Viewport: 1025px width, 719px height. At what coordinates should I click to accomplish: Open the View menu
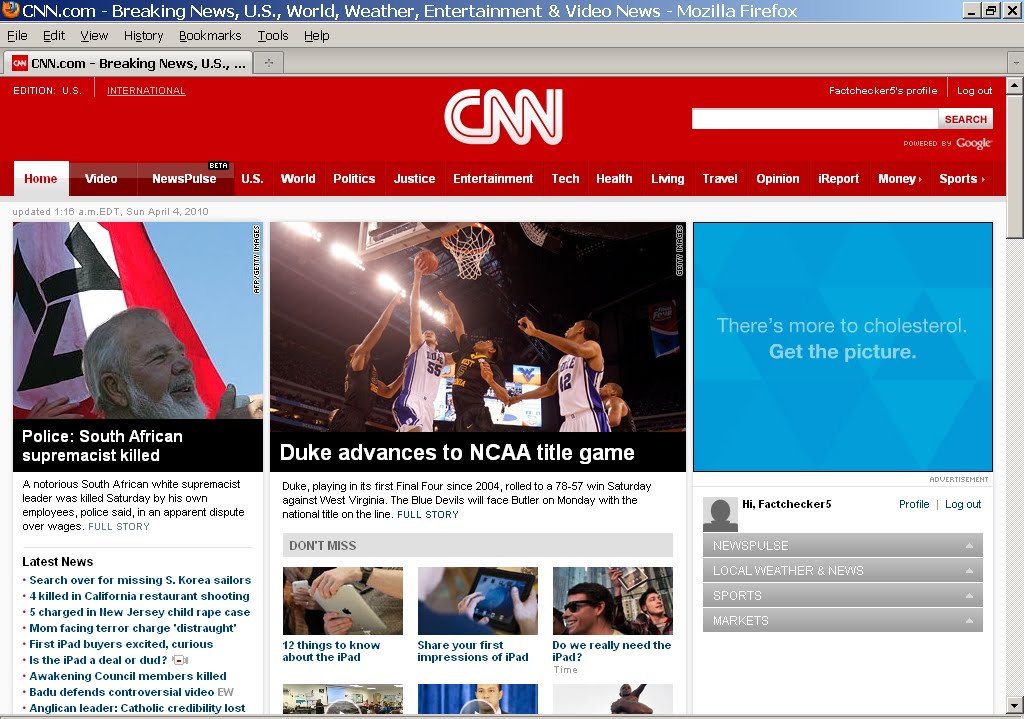[x=94, y=36]
